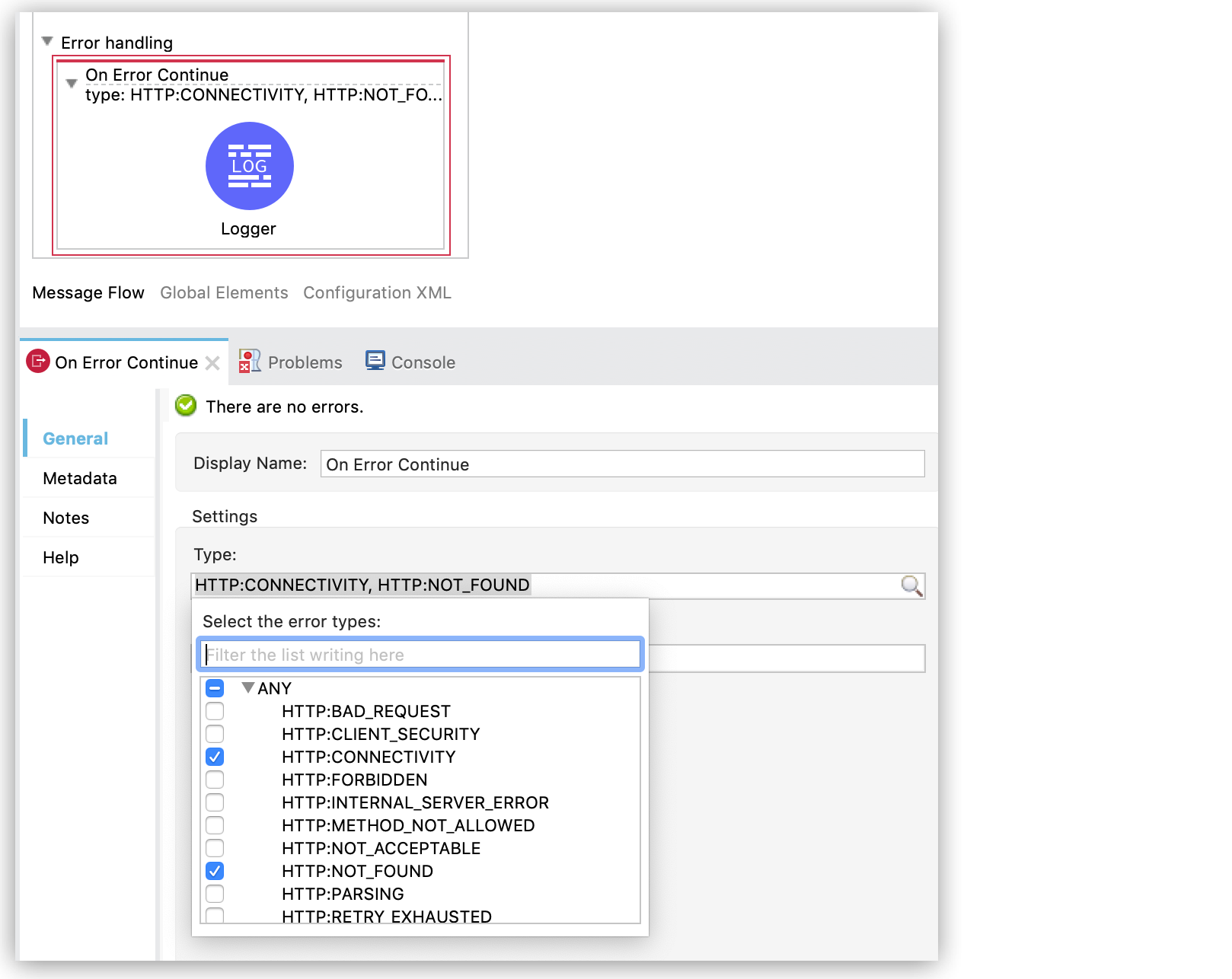Image resolution: width=1232 pixels, height=979 pixels.
Task: Disable the HTTP:CONNECTIVITY error type
Action: (x=215, y=757)
